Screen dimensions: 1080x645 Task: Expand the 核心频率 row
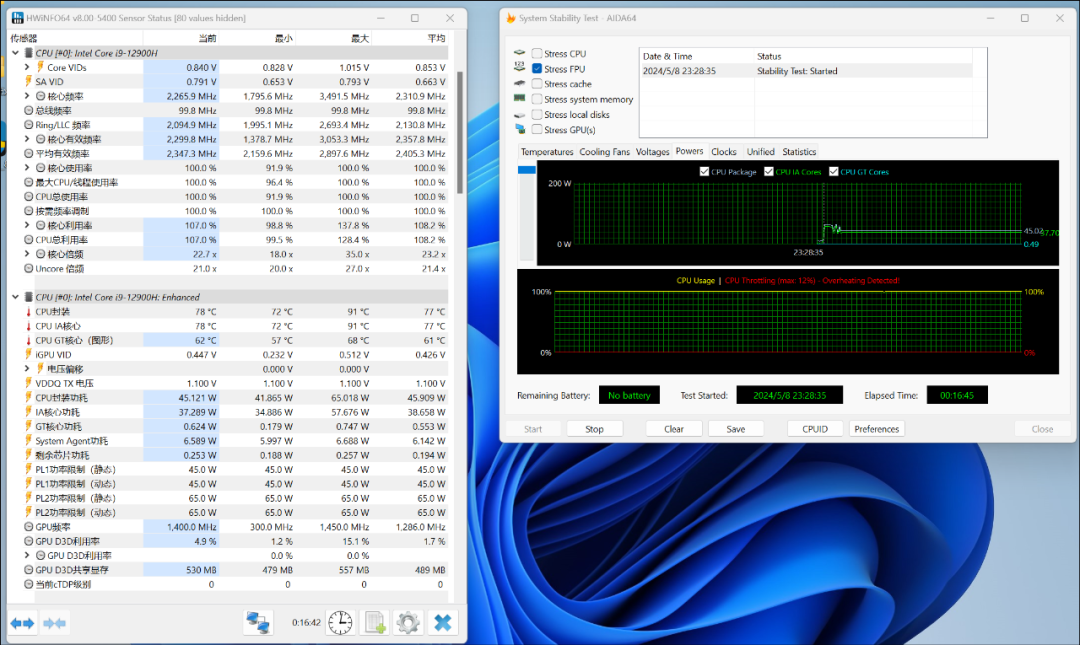point(27,96)
